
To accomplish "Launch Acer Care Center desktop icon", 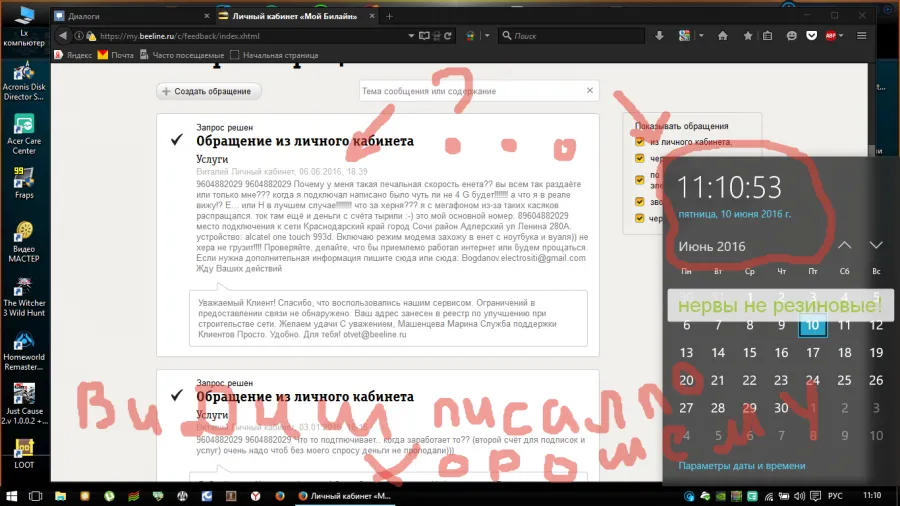I will click(24, 134).
